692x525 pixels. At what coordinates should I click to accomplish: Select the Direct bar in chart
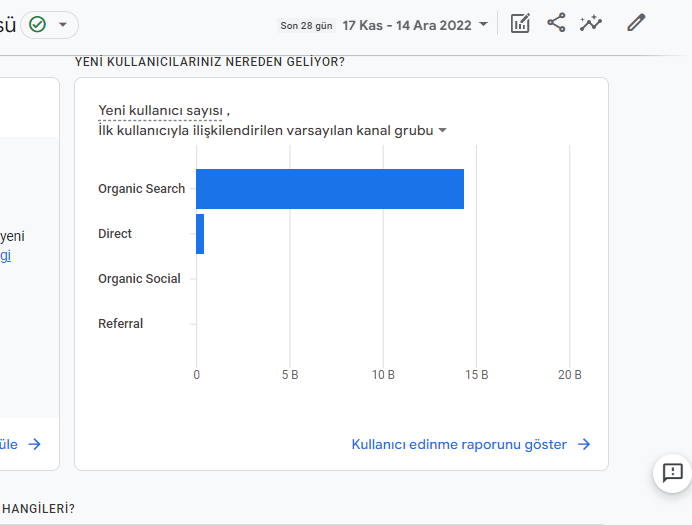[x=200, y=234]
